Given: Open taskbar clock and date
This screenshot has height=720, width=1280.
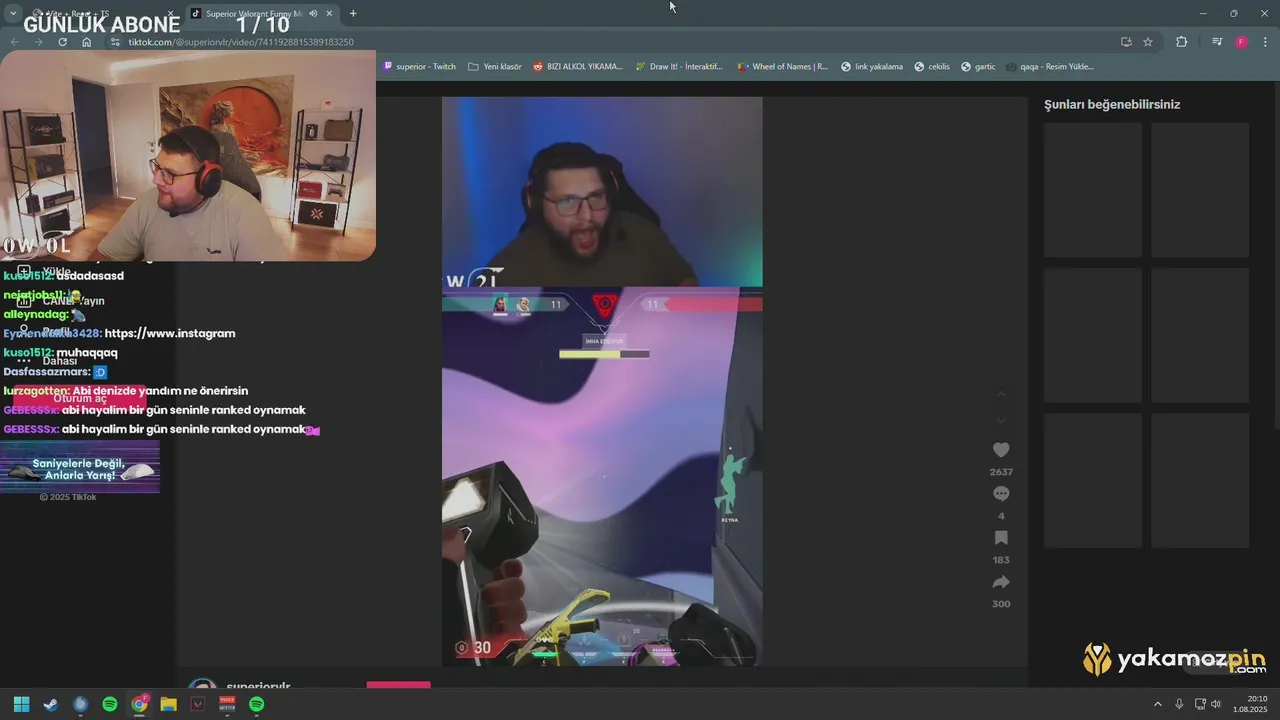Looking at the screenshot, I should coord(1251,704).
